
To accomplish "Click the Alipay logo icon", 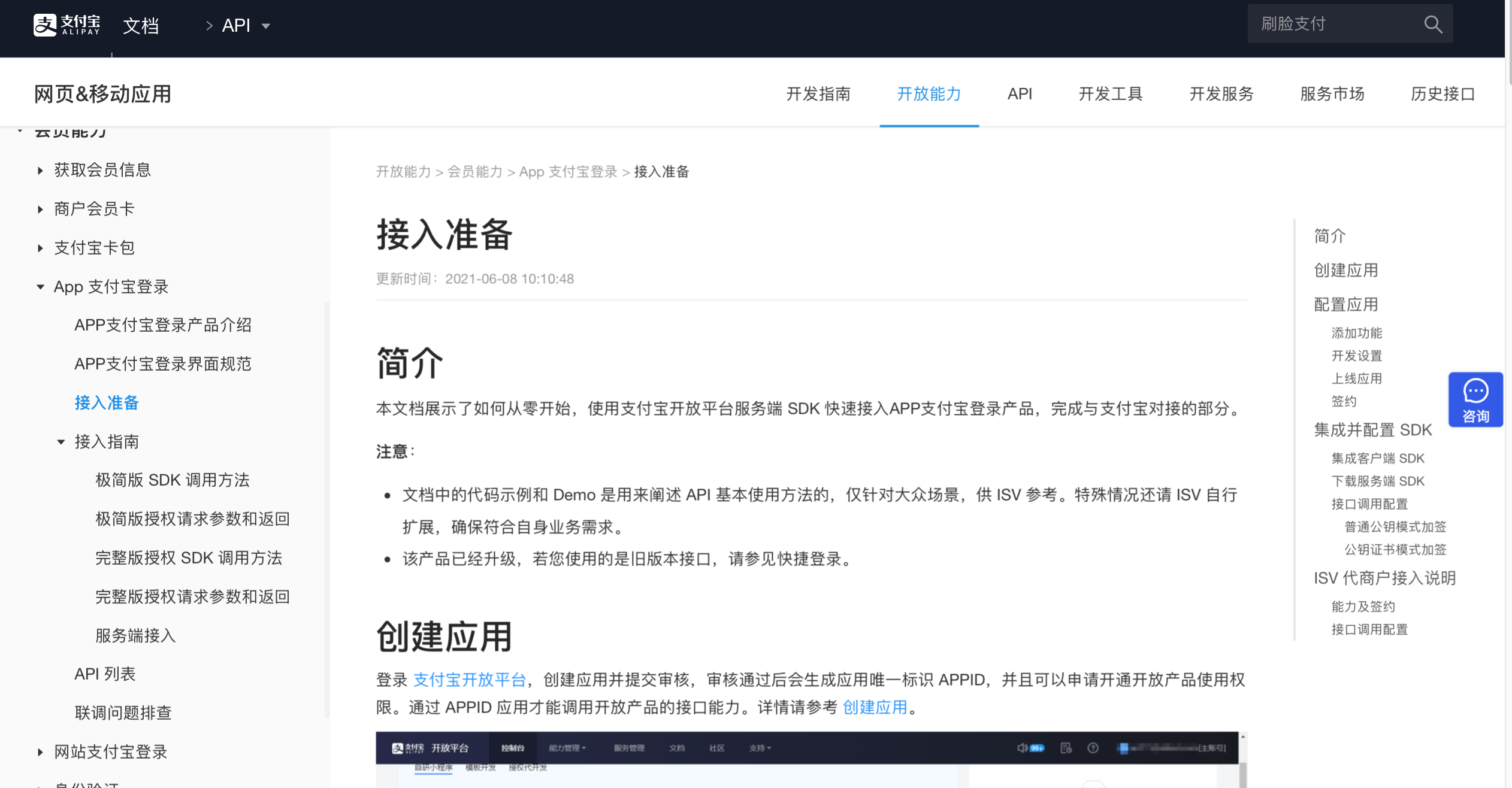I will point(45,25).
